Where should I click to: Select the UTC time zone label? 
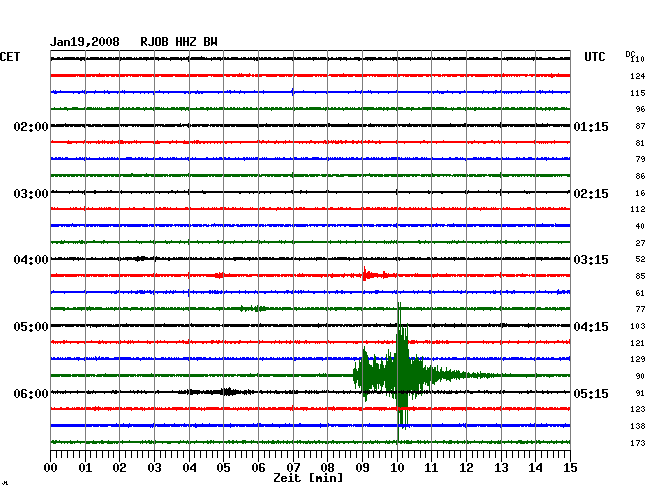pos(595,57)
